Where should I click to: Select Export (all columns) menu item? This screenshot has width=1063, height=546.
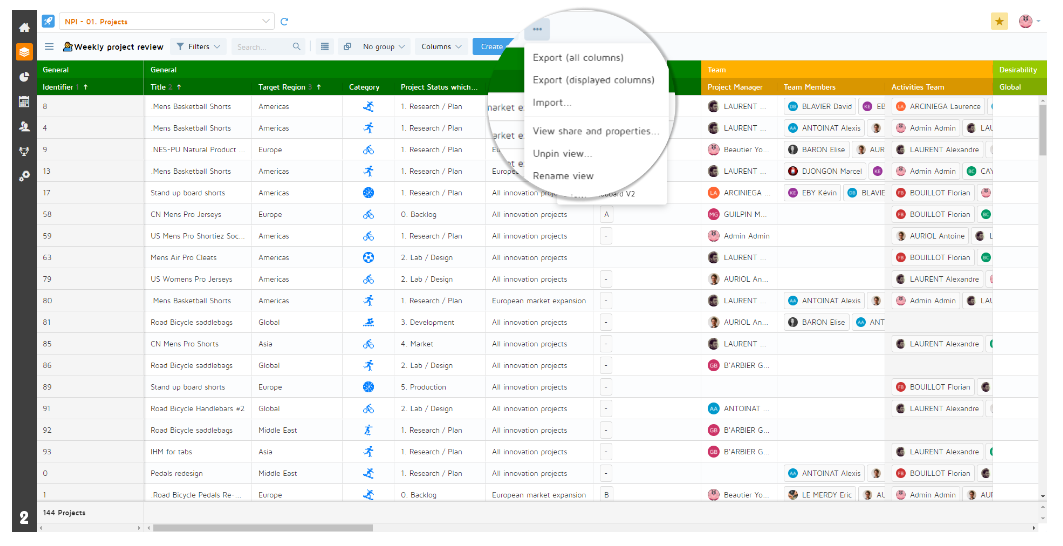click(578, 58)
